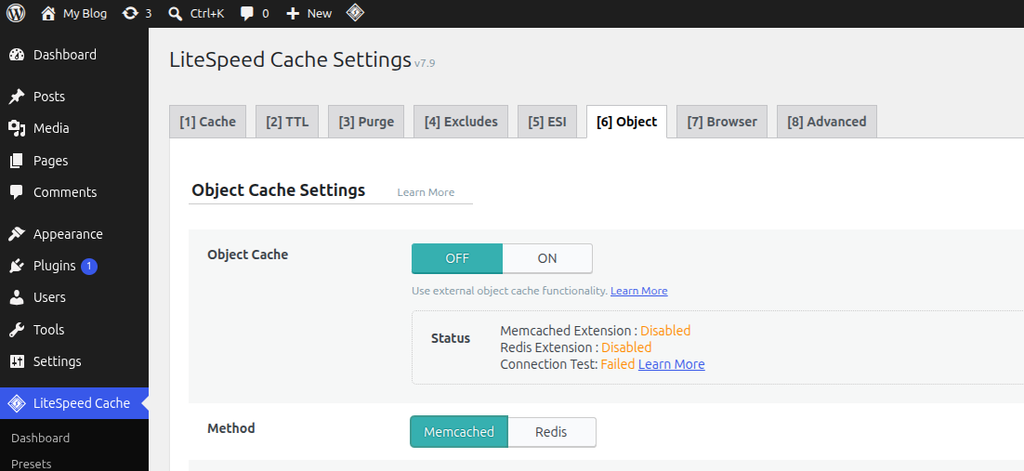Image resolution: width=1024 pixels, height=471 pixels.
Task: Open Learn More beside Object Cache Settings
Action: 426,192
